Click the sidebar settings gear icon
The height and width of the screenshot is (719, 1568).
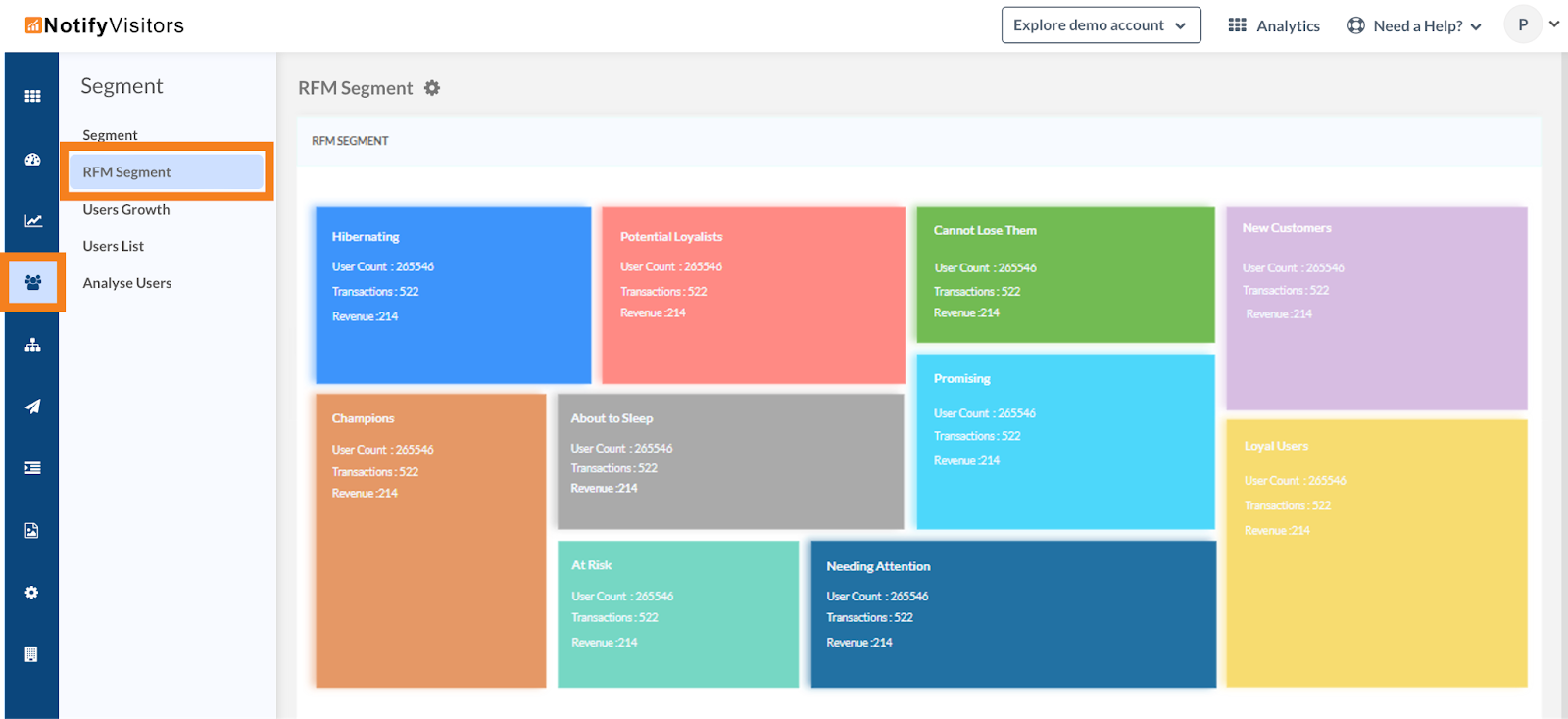(32, 593)
